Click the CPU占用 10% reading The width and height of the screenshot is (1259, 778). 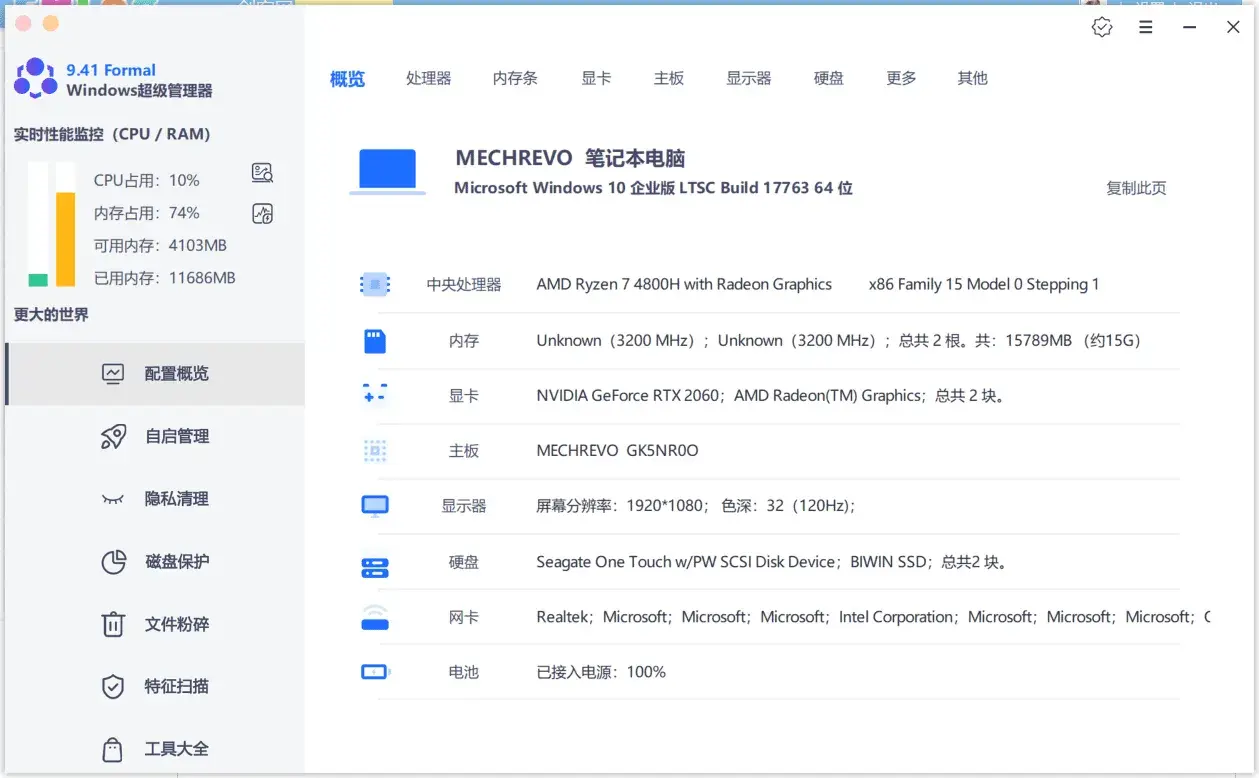coord(146,181)
